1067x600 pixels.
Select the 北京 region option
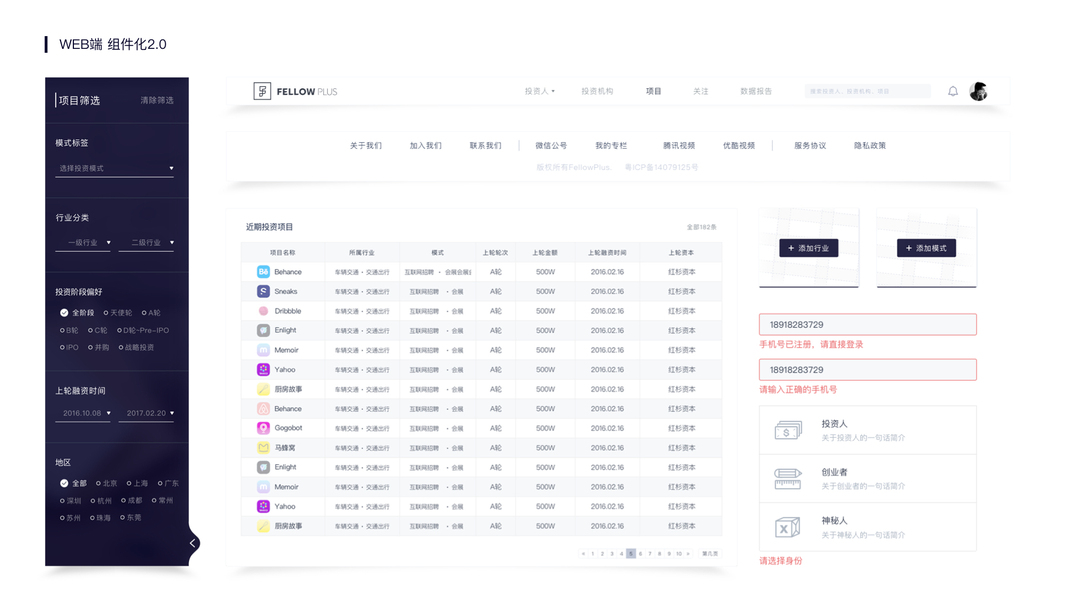pos(106,483)
